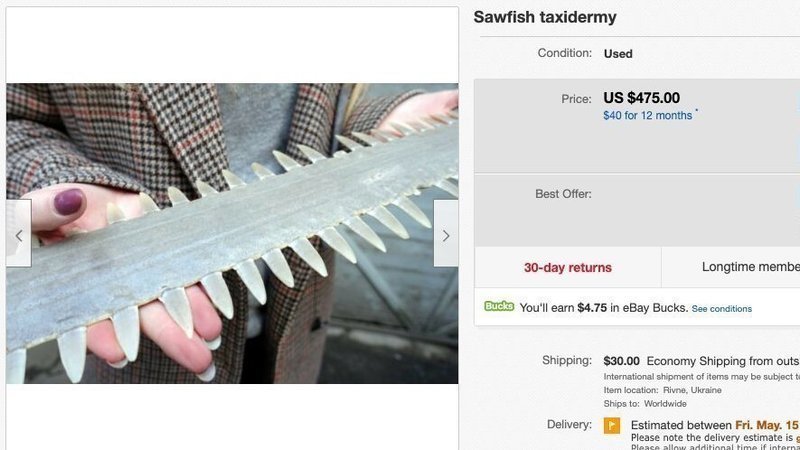Click the Used condition value
Screen dimensions: 800x450
click(618, 54)
